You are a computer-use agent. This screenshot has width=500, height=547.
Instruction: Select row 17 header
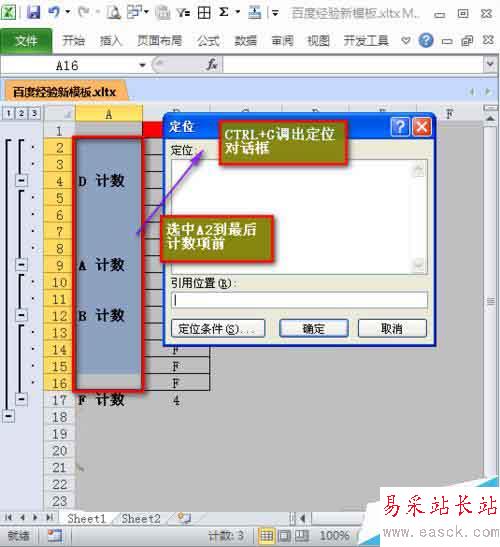point(59,400)
